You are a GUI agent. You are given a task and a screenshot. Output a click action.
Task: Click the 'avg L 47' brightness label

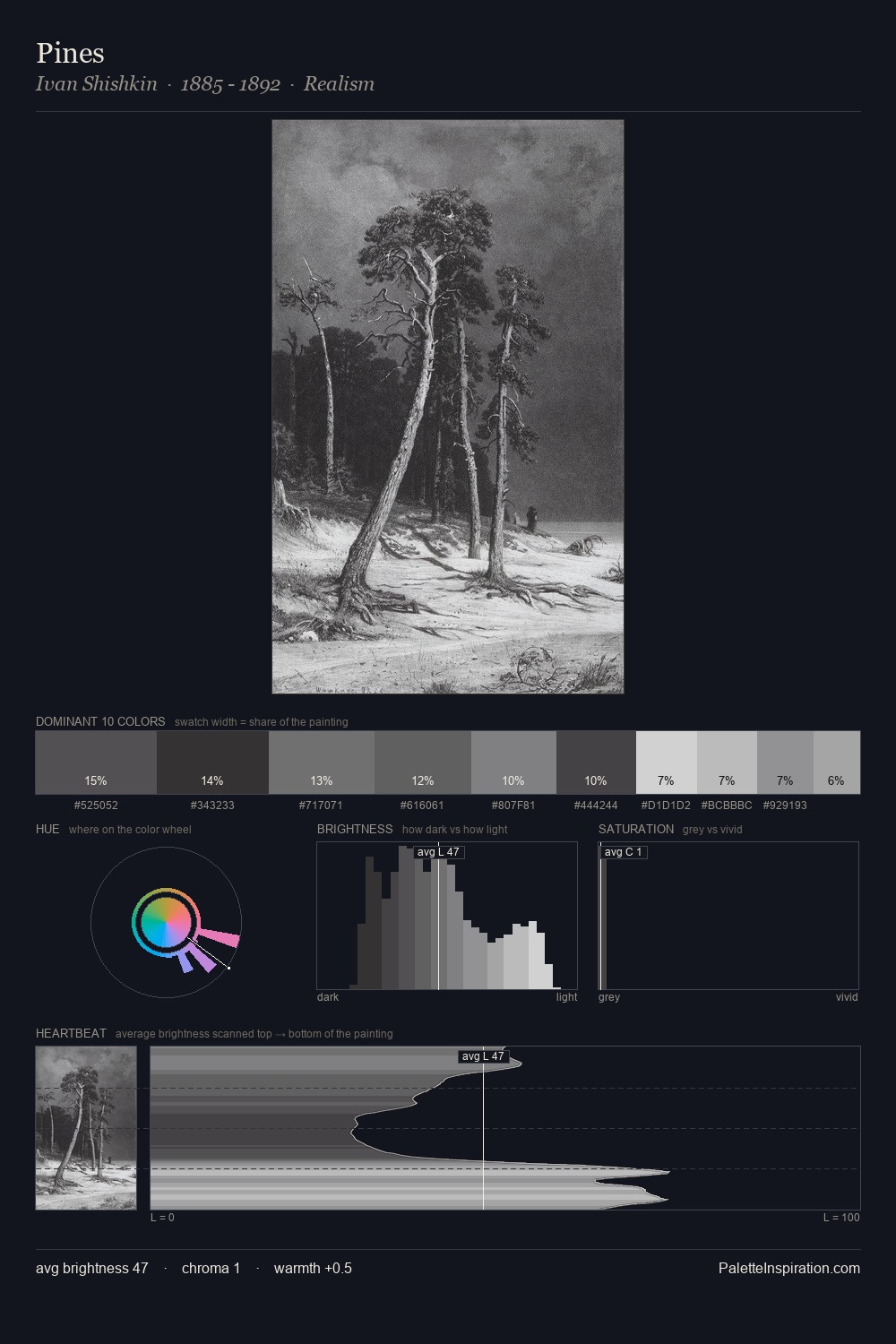438,852
